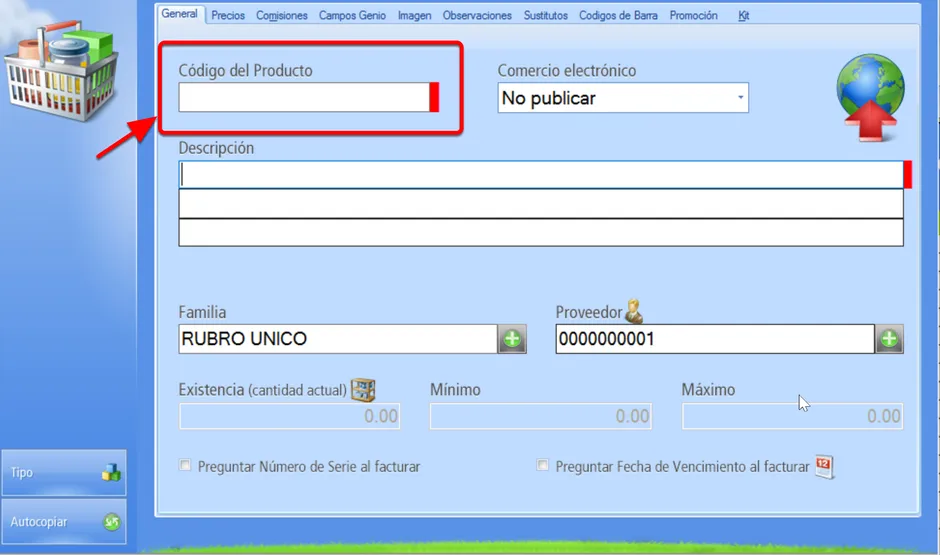Switch to the Imagen tab
Image resolution: width=940 pixels, height=555 pixels.
click(x=414, y=16)
